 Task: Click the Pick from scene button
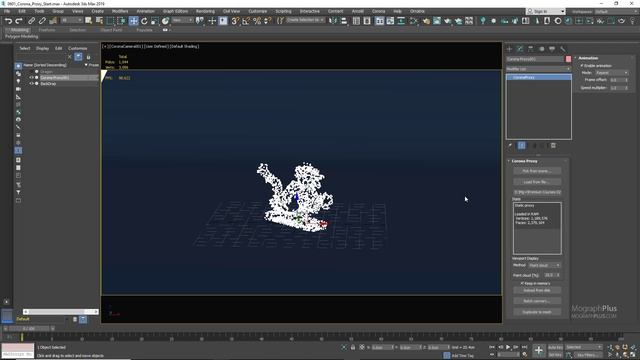coord(537,171)
